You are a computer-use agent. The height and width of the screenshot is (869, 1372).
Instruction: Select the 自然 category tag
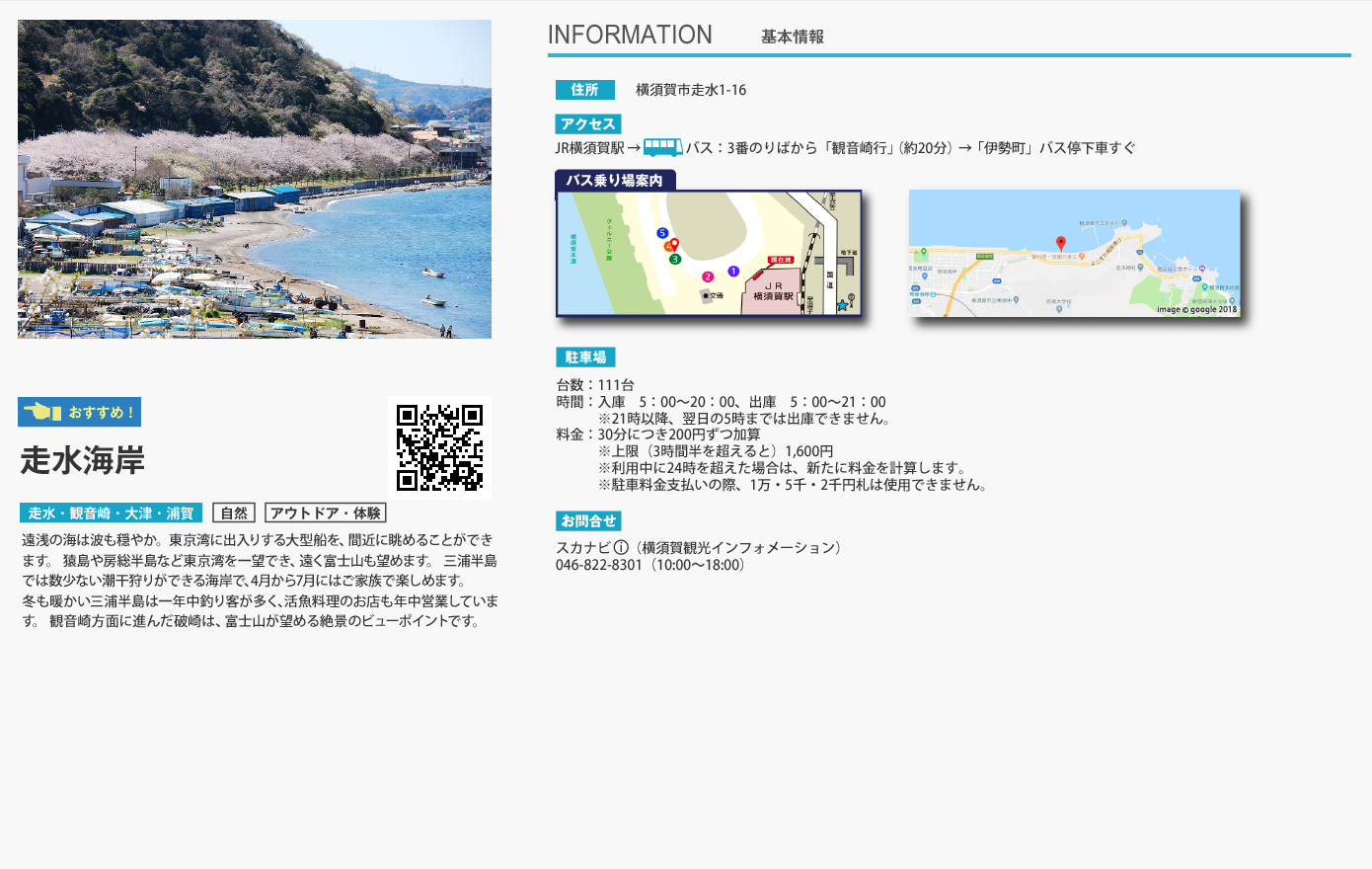[x=234, y=513]
